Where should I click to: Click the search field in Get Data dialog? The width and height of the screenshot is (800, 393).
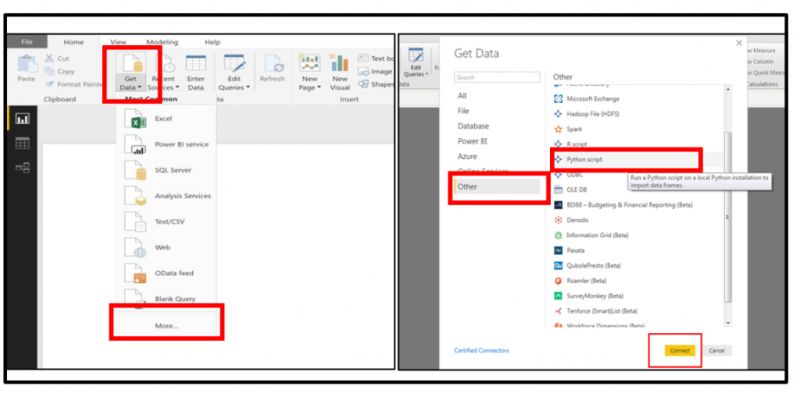tap(497, 77)
